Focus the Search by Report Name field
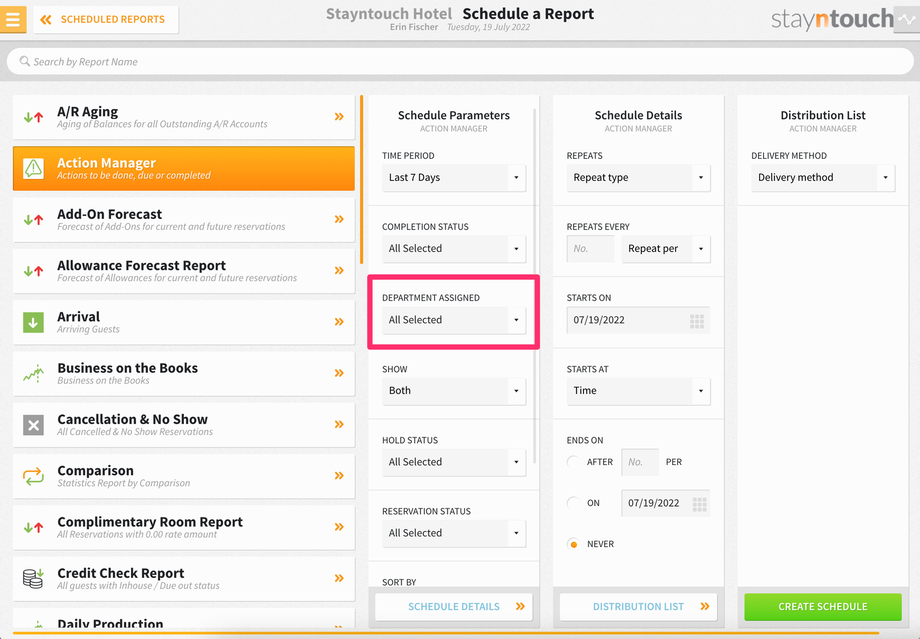Image resolution: width=920 pixels, height=639 pixels. tap(459, 61)
